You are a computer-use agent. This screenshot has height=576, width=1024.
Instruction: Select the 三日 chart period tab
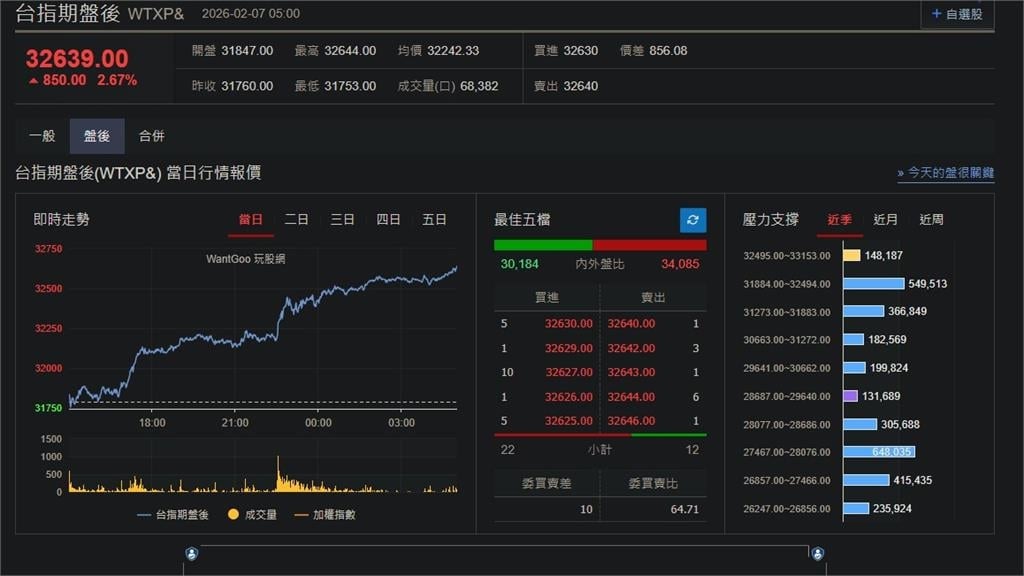click(342, 219)
